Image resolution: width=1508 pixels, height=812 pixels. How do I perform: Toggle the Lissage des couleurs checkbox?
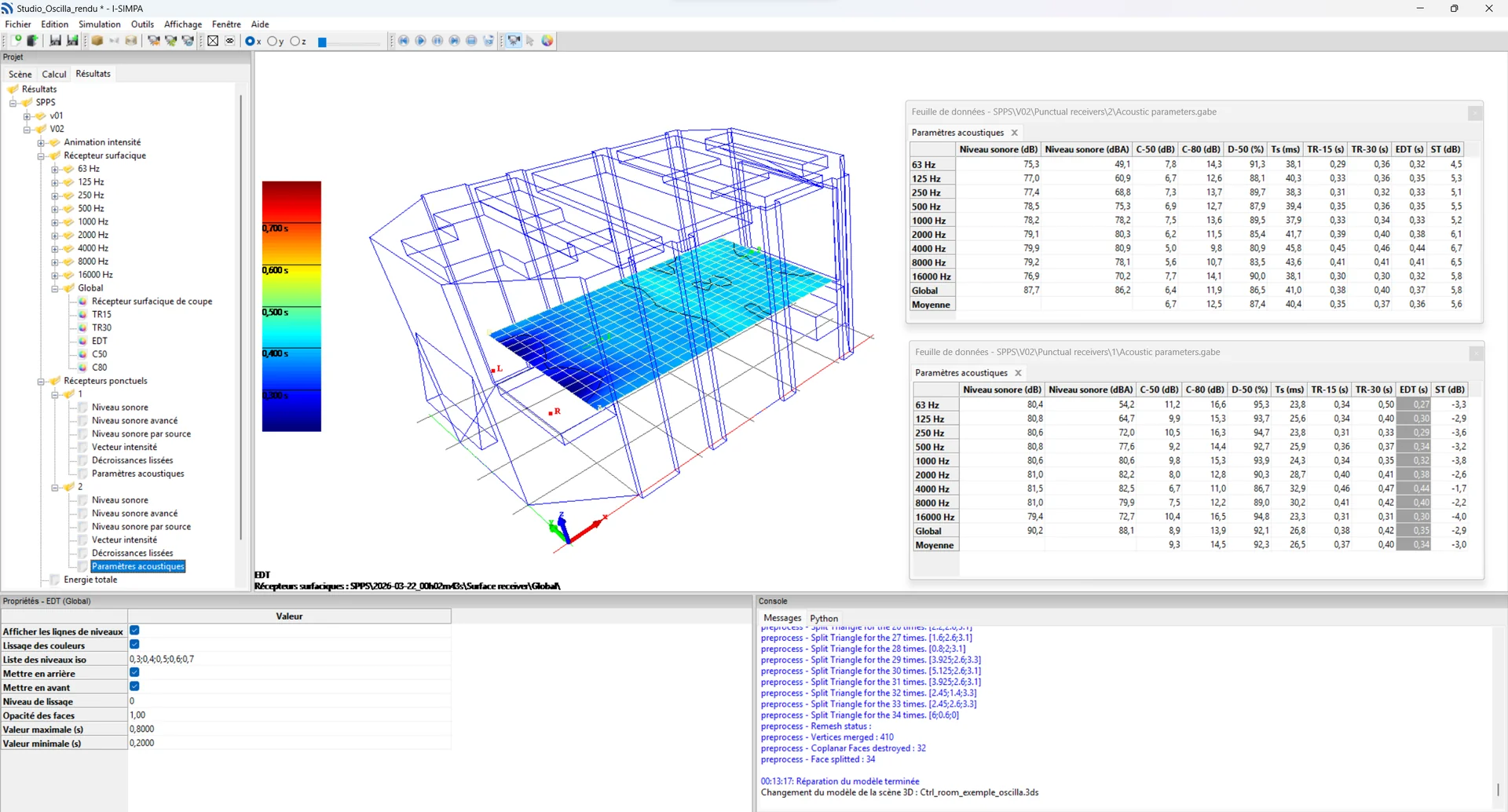point(134,645)
